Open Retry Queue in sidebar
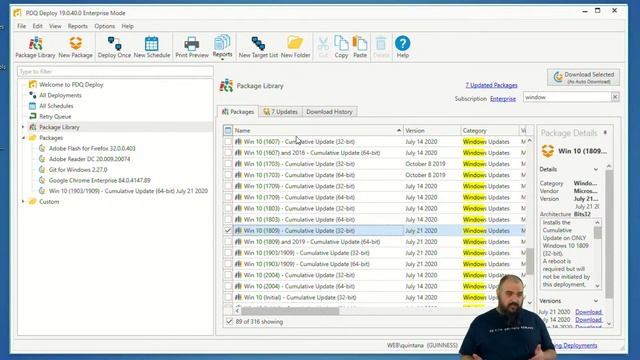 point(55,116)
